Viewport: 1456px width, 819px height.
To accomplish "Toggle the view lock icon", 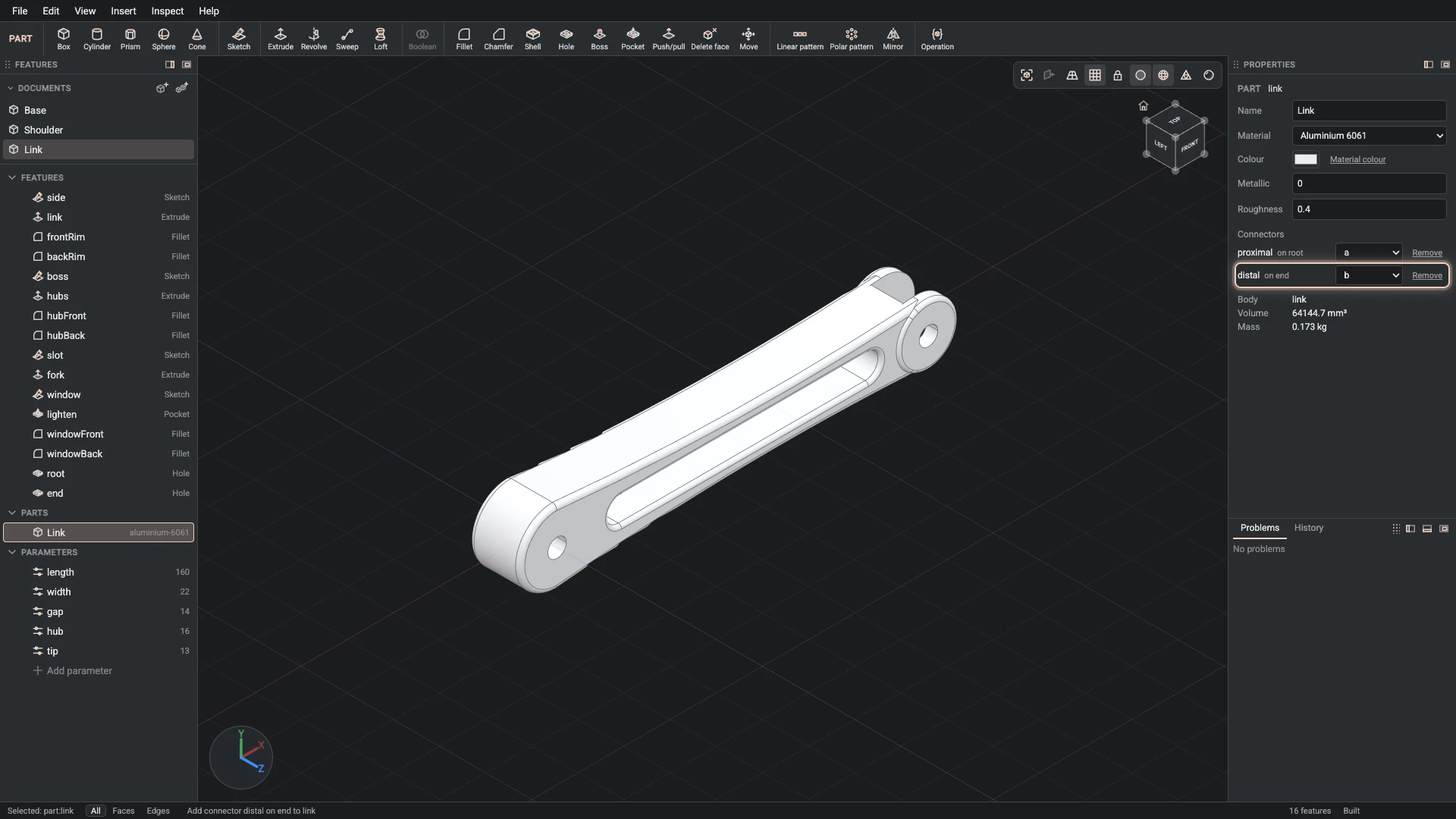I will pos(1117,75).
